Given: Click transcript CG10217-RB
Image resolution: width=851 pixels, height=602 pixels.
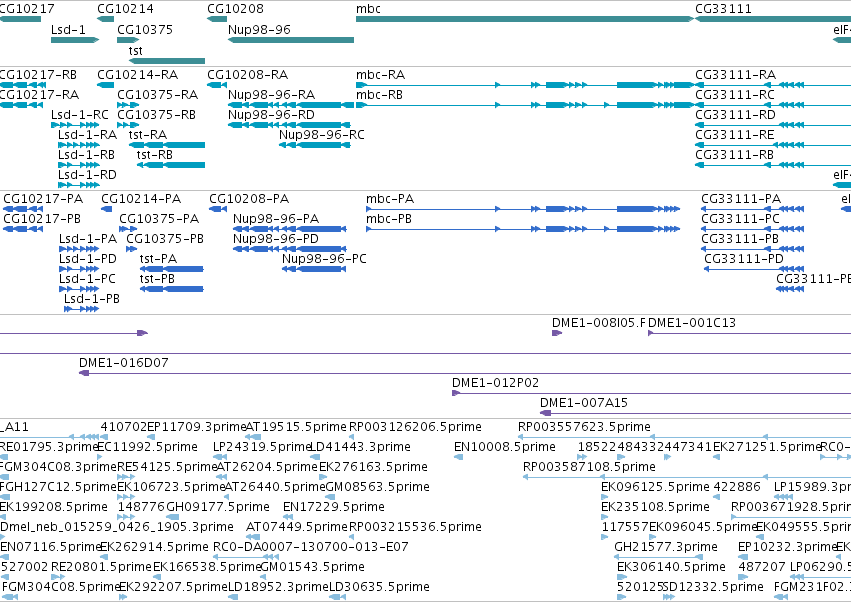Looking at the screenshot, I should 22,85.
